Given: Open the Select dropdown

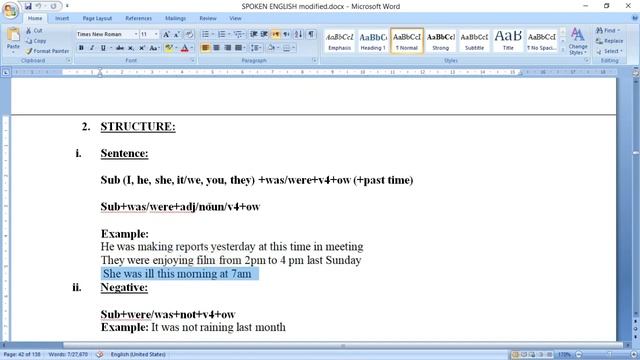Looking at the screenshot, I should coord(609,51).
